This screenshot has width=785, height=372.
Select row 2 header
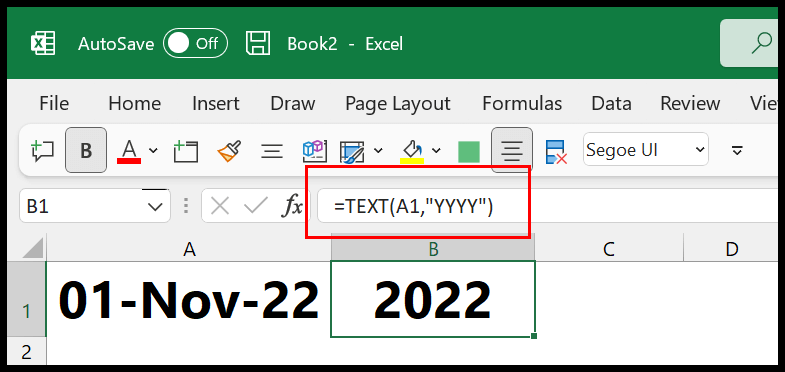coord(26,351)
